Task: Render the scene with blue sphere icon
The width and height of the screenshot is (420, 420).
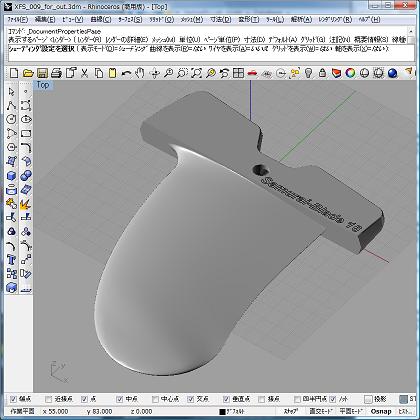Action: [393, 73]
